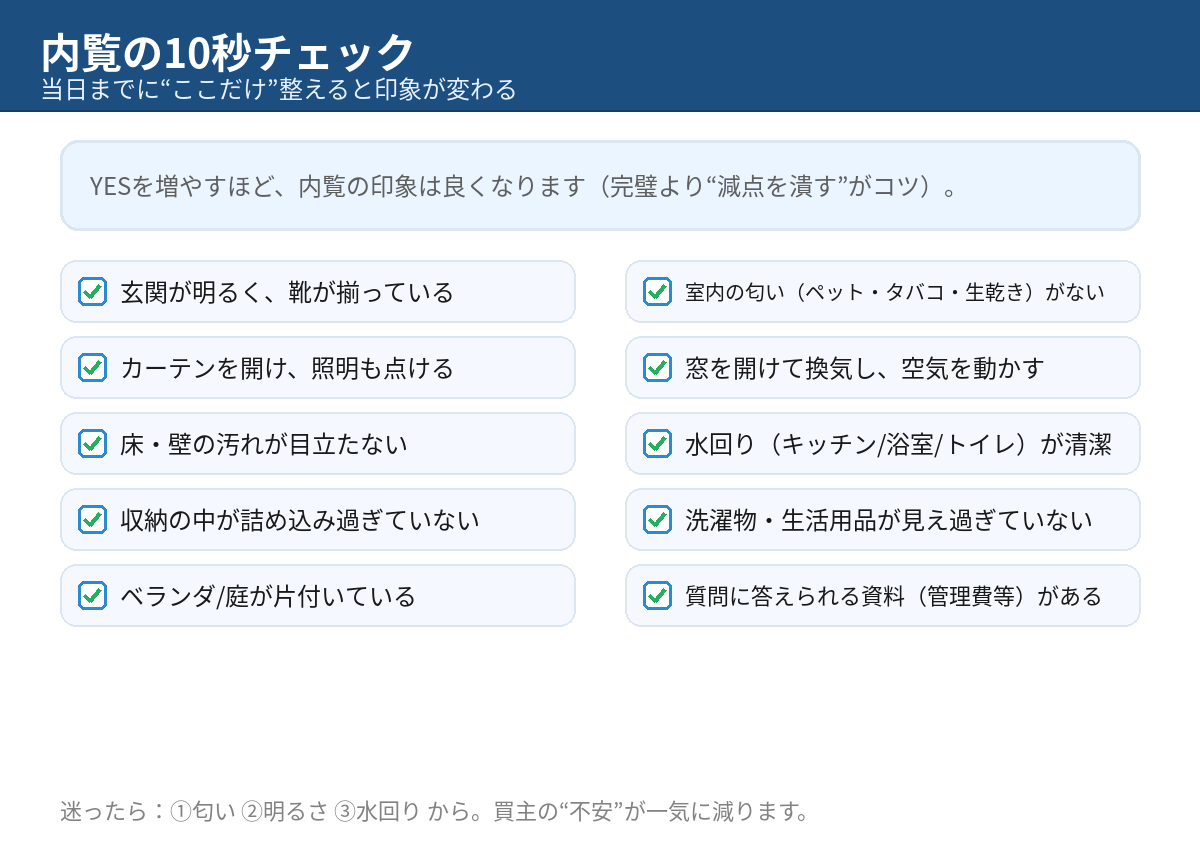Uncheck 床・壁の汚れが目立たない checkbox
Viewport: 1200px width, 860px height.
pos(93,444)
